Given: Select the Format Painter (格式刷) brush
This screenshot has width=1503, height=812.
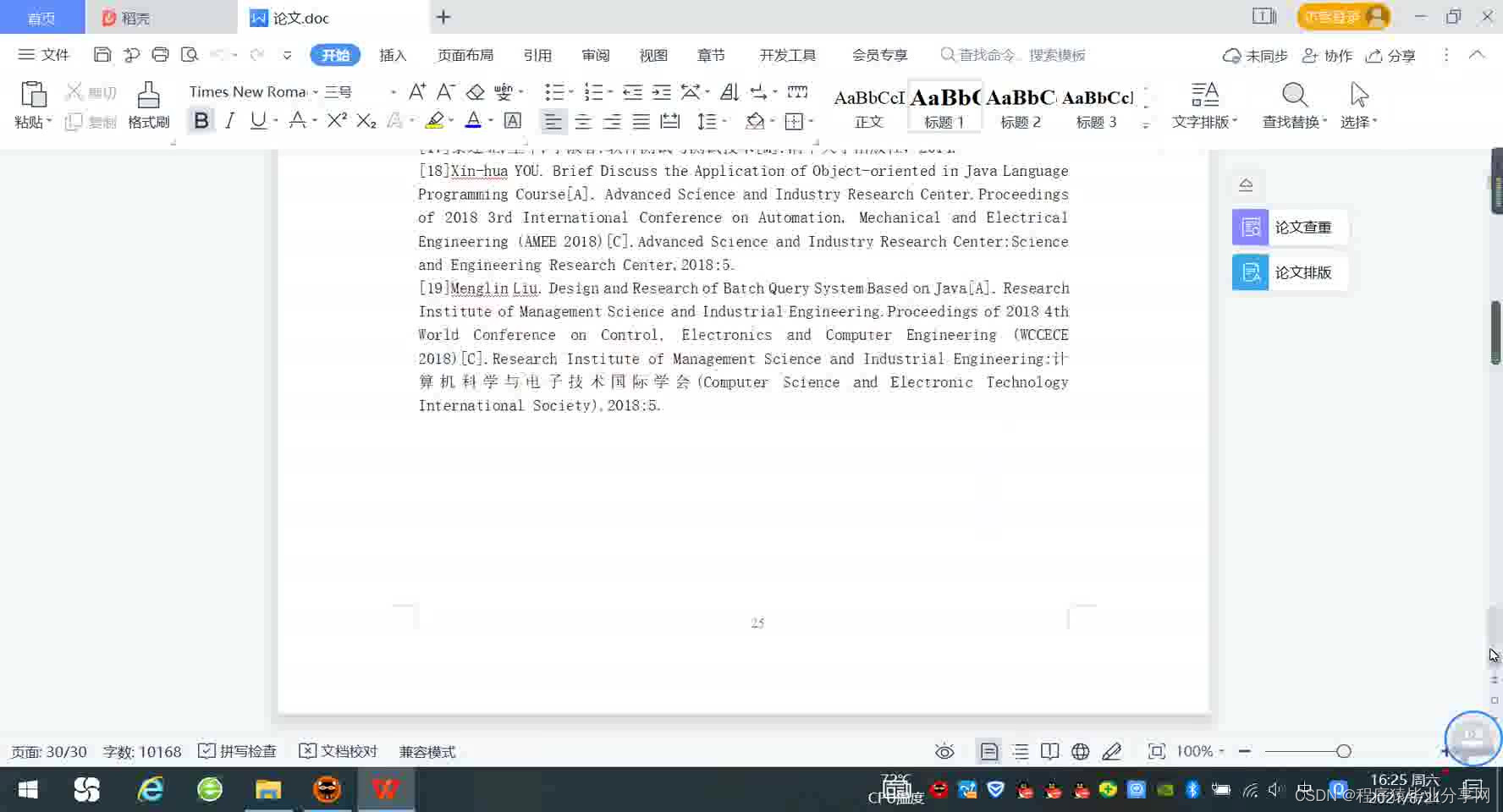Looking at the screenshot, I should click(x=148, y=105).
